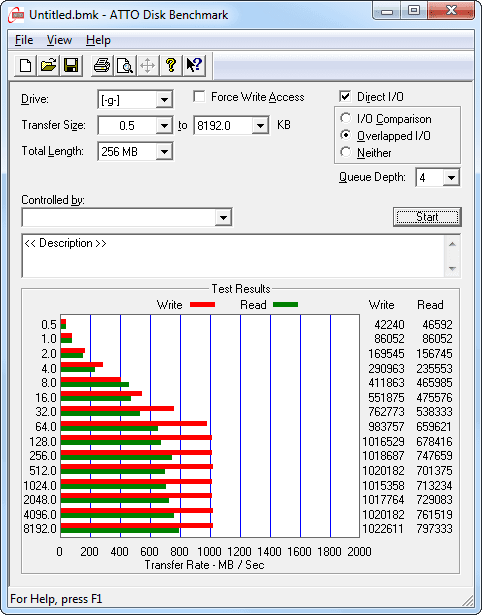Click inside the Description text box
Screen dimensions: 482x615
pyautogui.click(x=233, y=256)
